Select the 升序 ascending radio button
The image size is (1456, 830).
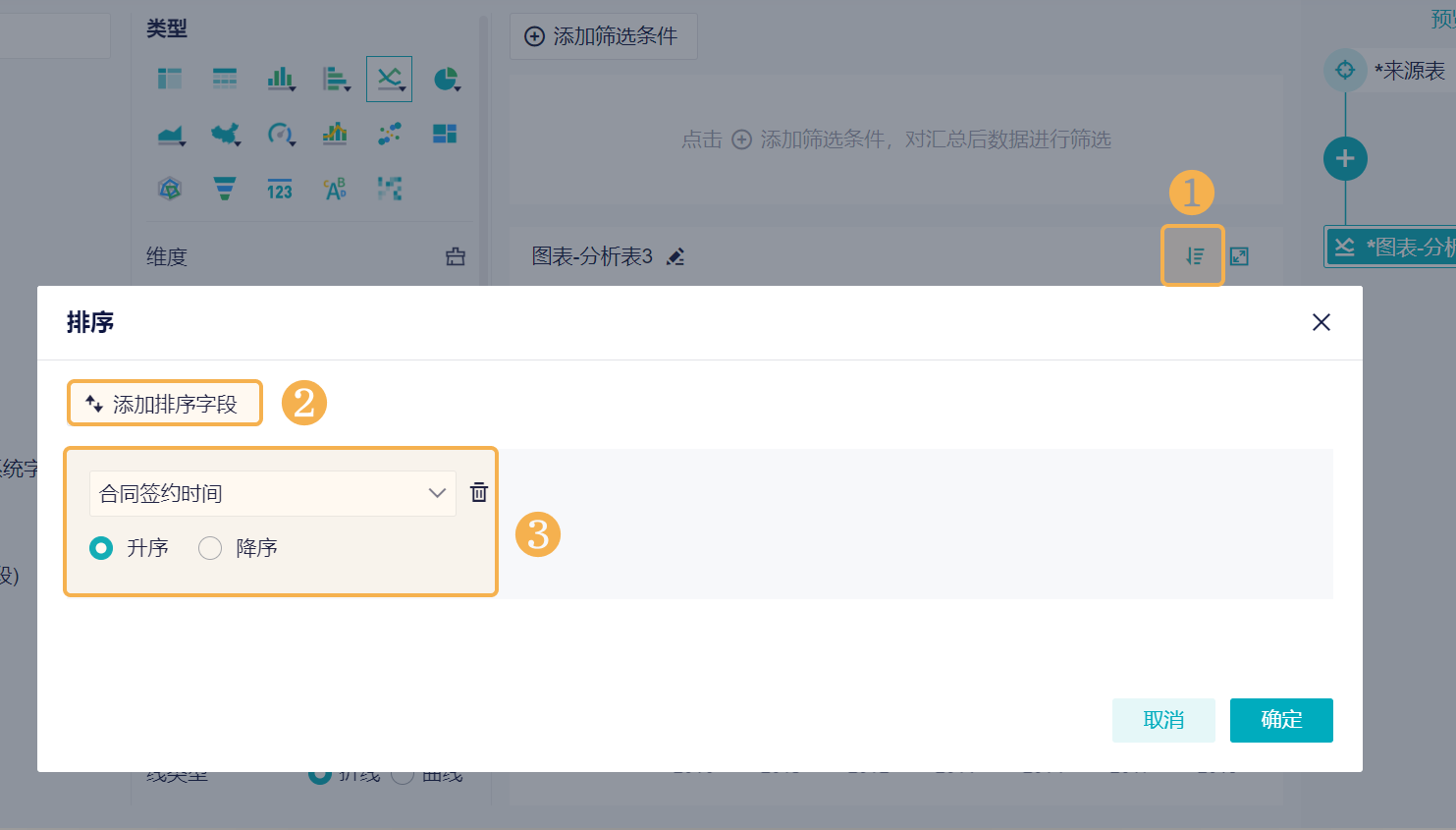[101, 548]
